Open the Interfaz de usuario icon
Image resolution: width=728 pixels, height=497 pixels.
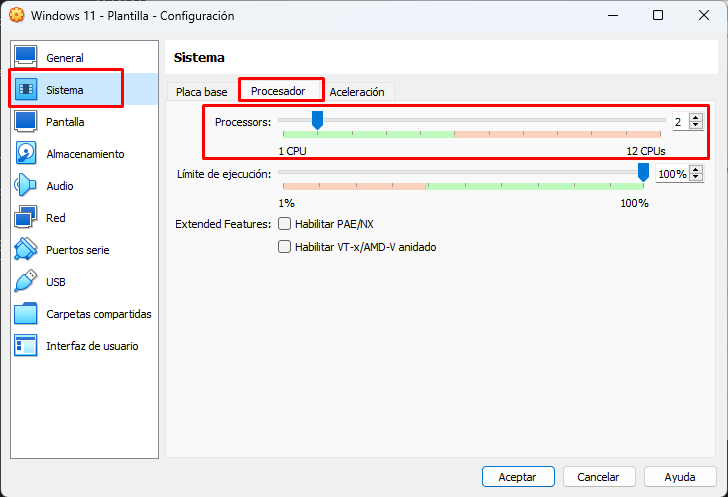point(26,346)
